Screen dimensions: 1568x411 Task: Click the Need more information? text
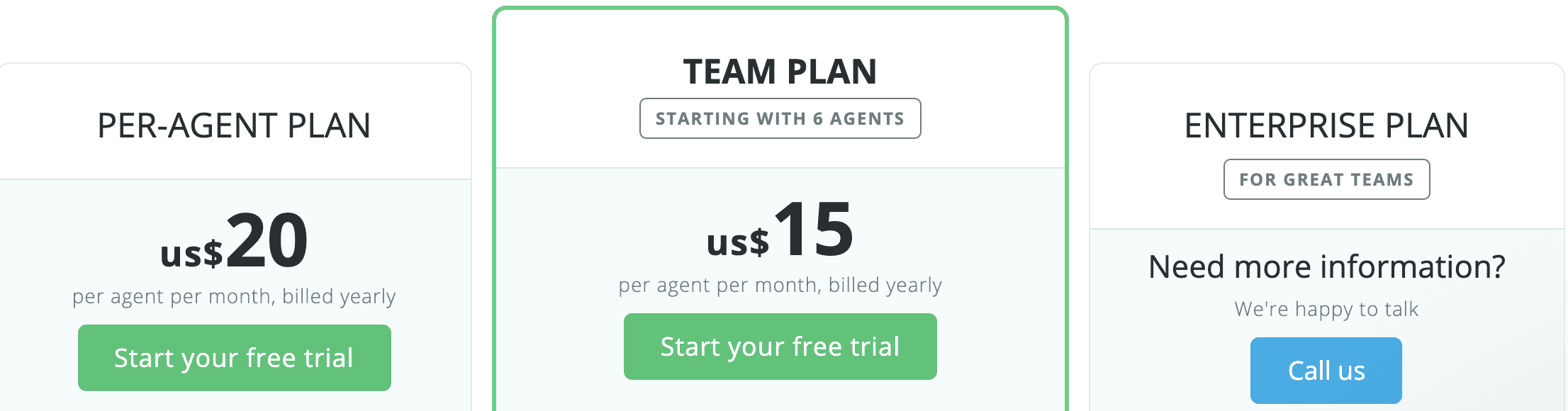point(1326,267)
